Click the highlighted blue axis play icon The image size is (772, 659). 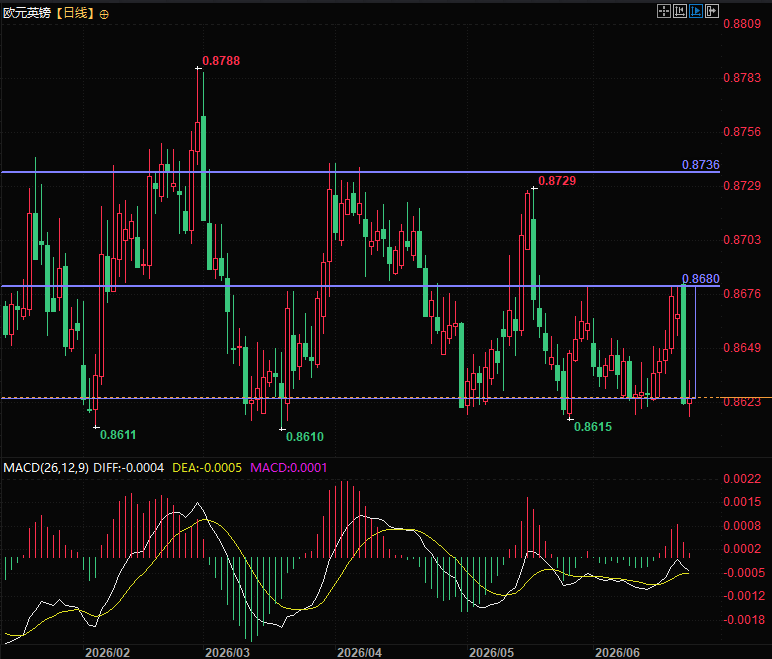pyautogui.click(x=696, y=11)
